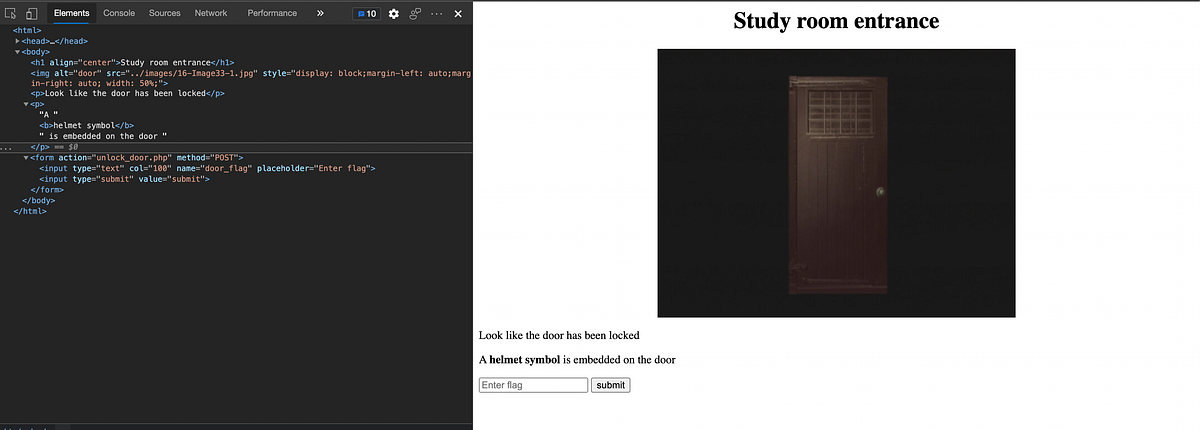Close the DevTools panel

point(458,14)
